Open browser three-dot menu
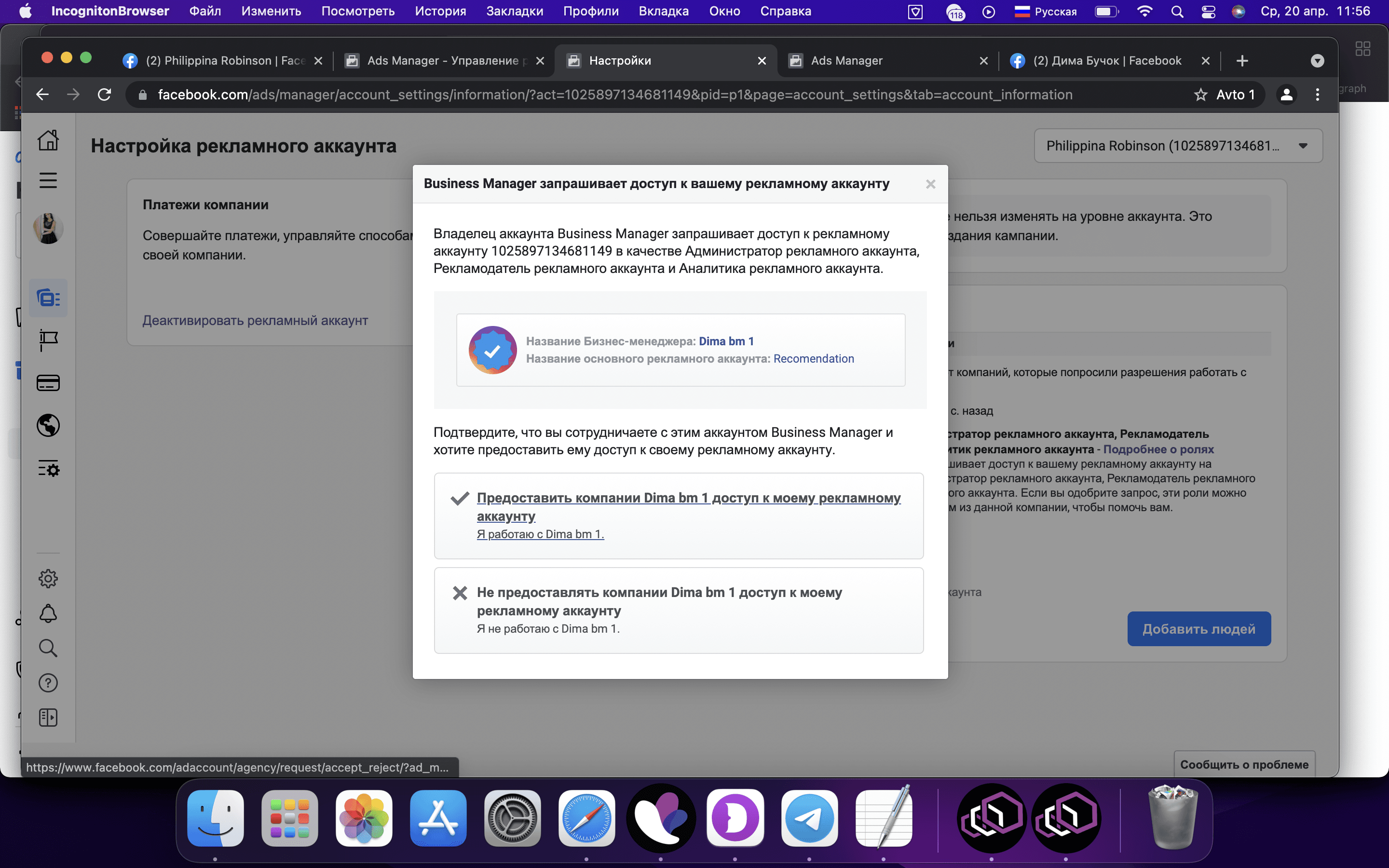Image resolution: width=1389 pixels, height=868 pixels. tap(1317, 95)
